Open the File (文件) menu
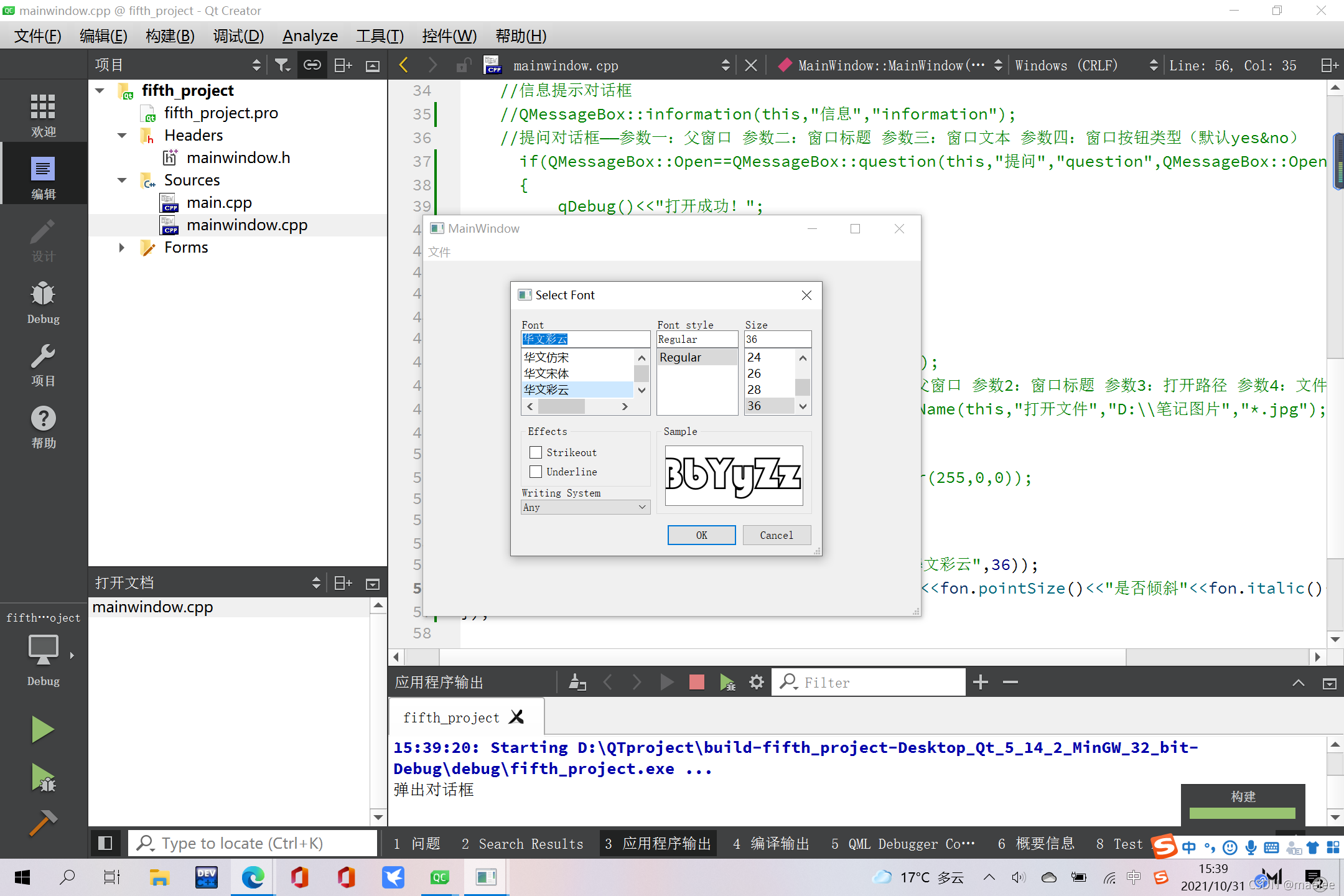Viewport: 1344px width, 896px height. (x=38, y=35)
